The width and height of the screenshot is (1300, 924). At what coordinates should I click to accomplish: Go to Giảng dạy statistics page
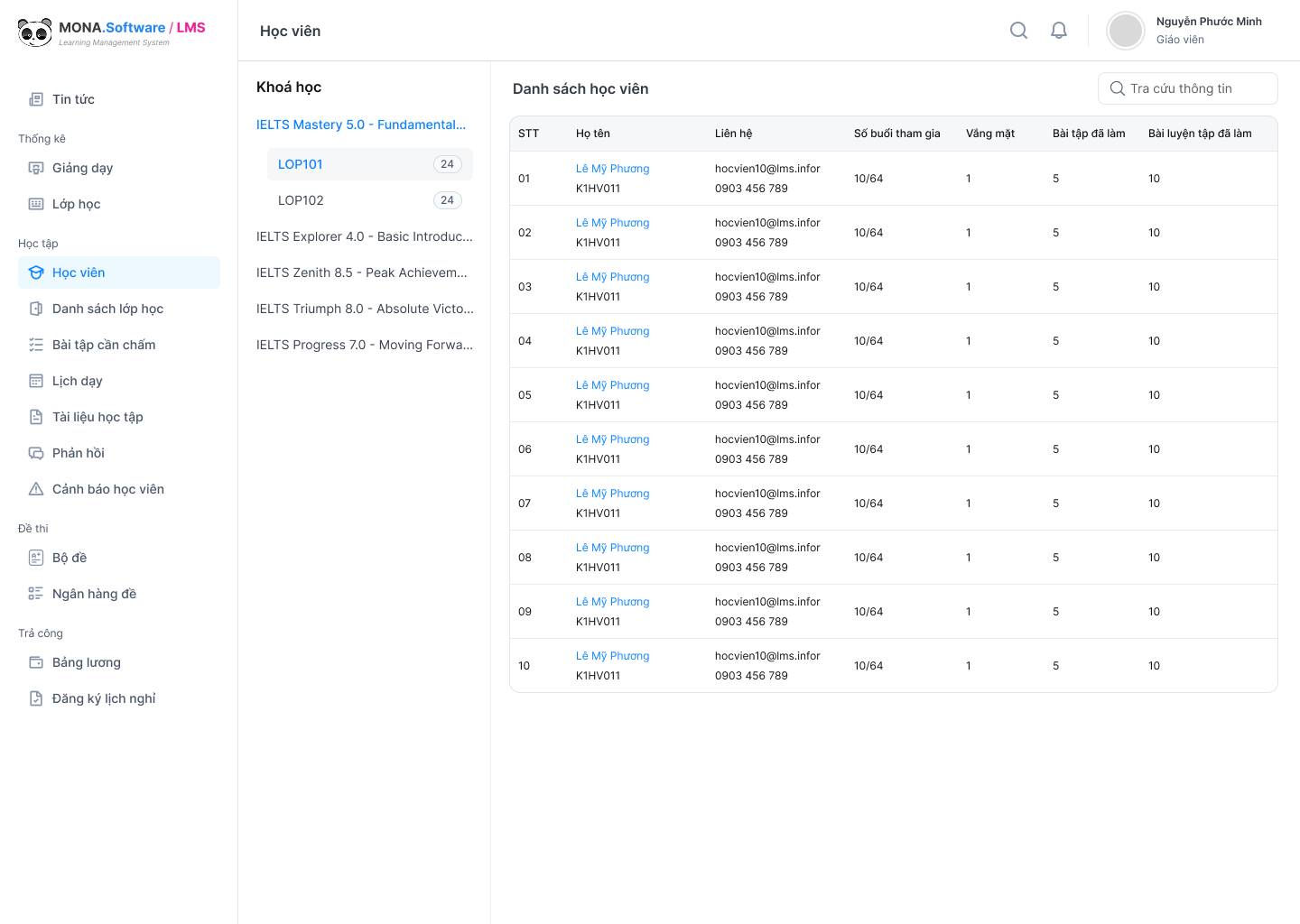tap(119, 168)
